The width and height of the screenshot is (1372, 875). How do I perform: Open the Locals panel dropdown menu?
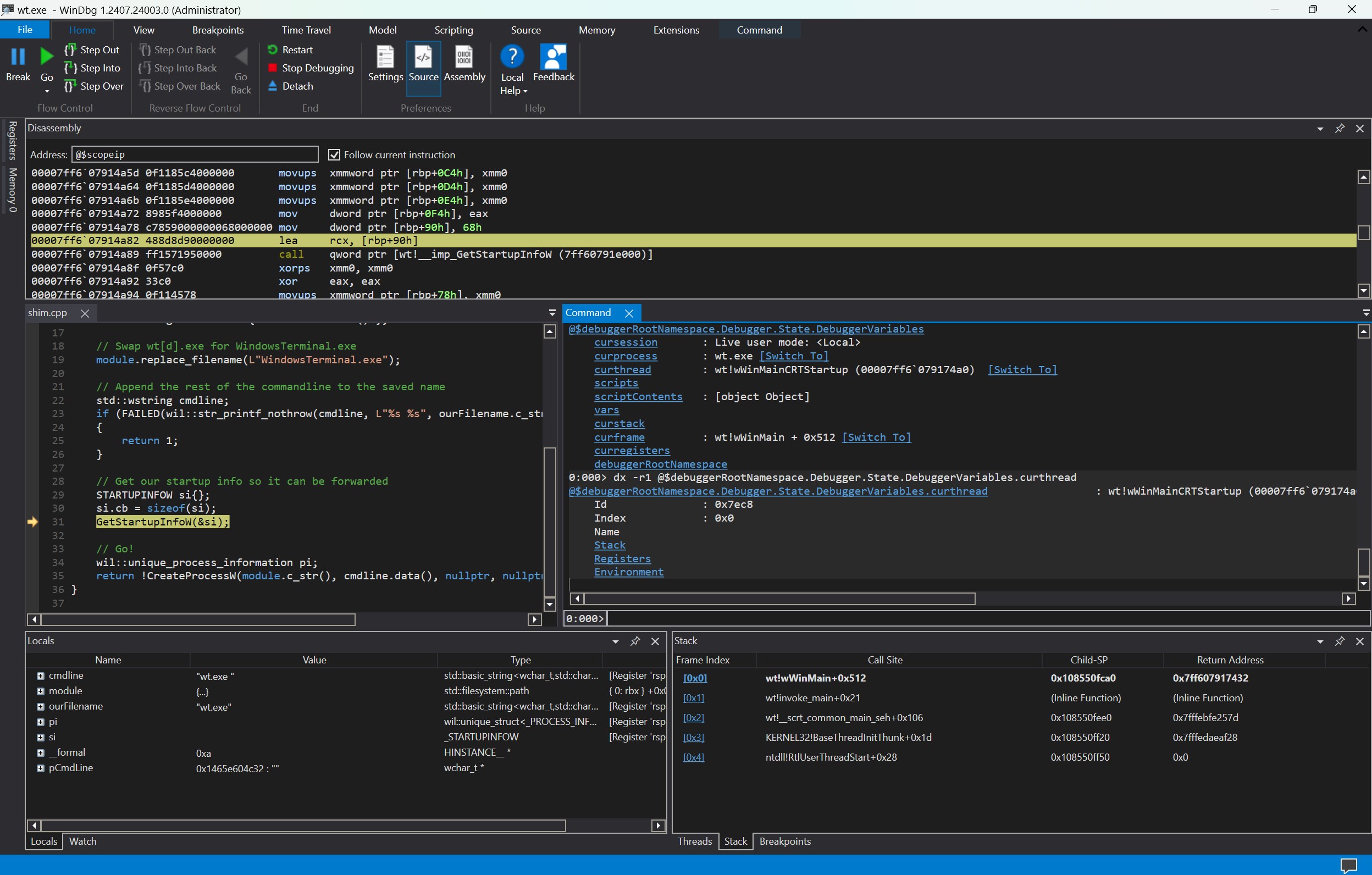coord(615,641)
